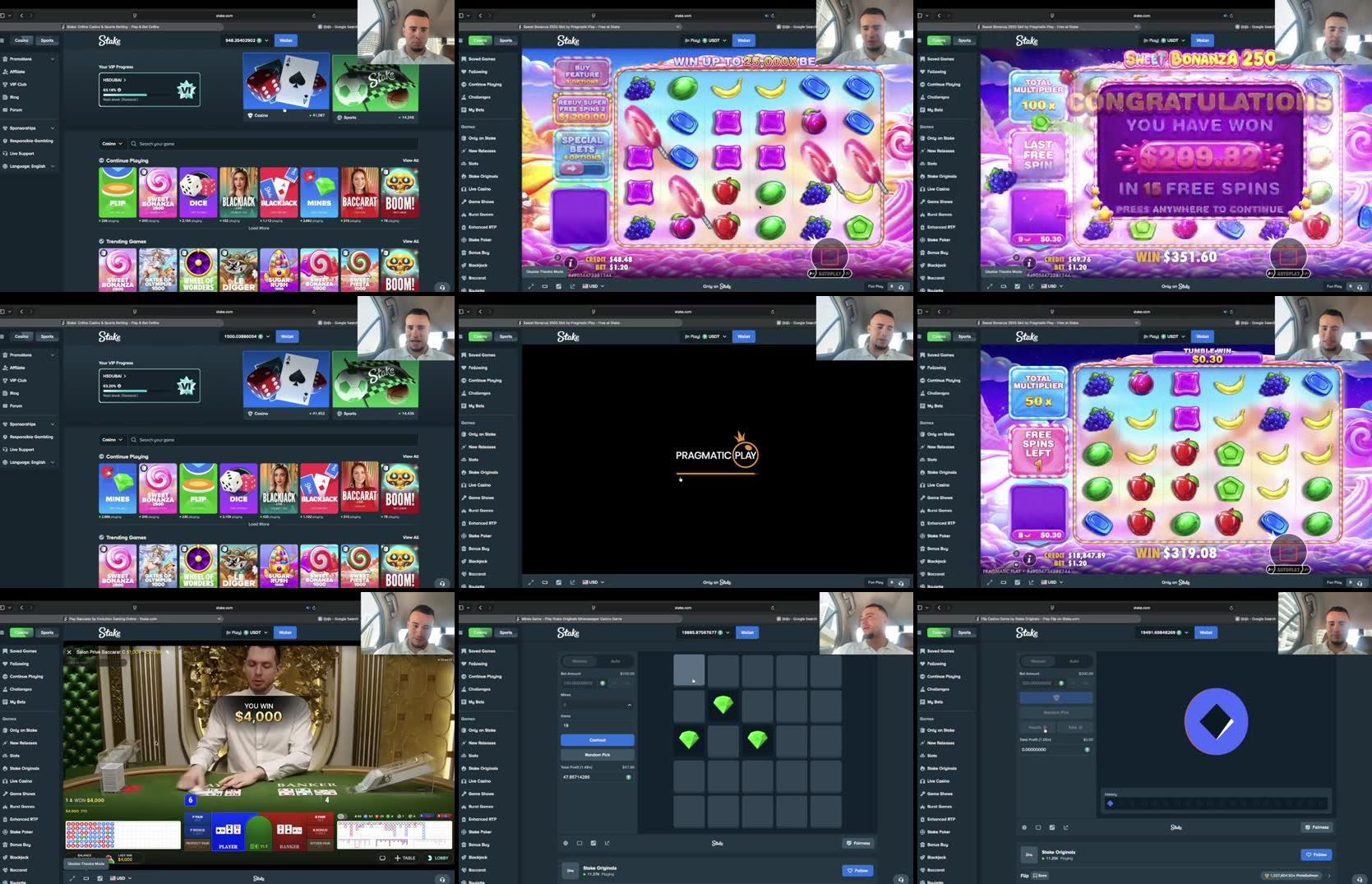
Task: Click Random Pick in bottom-middle Mines game
Action: click(597, 755)
